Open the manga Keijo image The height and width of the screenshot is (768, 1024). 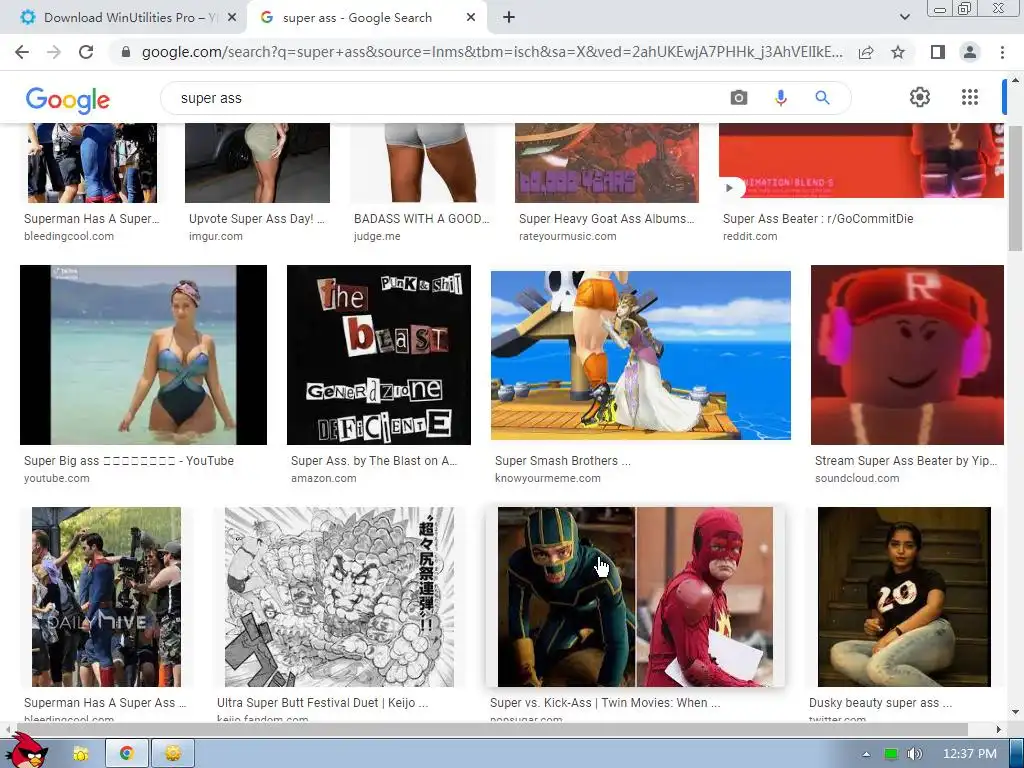[339, 597]
